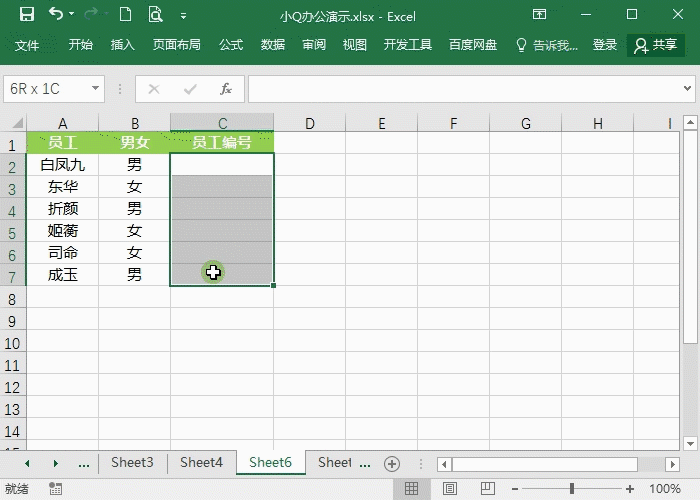This screenshot has width=700, height=500.
Task: Open the Undo history dropdown arrow
Action: pyautogui.click(x=71, y=15)
